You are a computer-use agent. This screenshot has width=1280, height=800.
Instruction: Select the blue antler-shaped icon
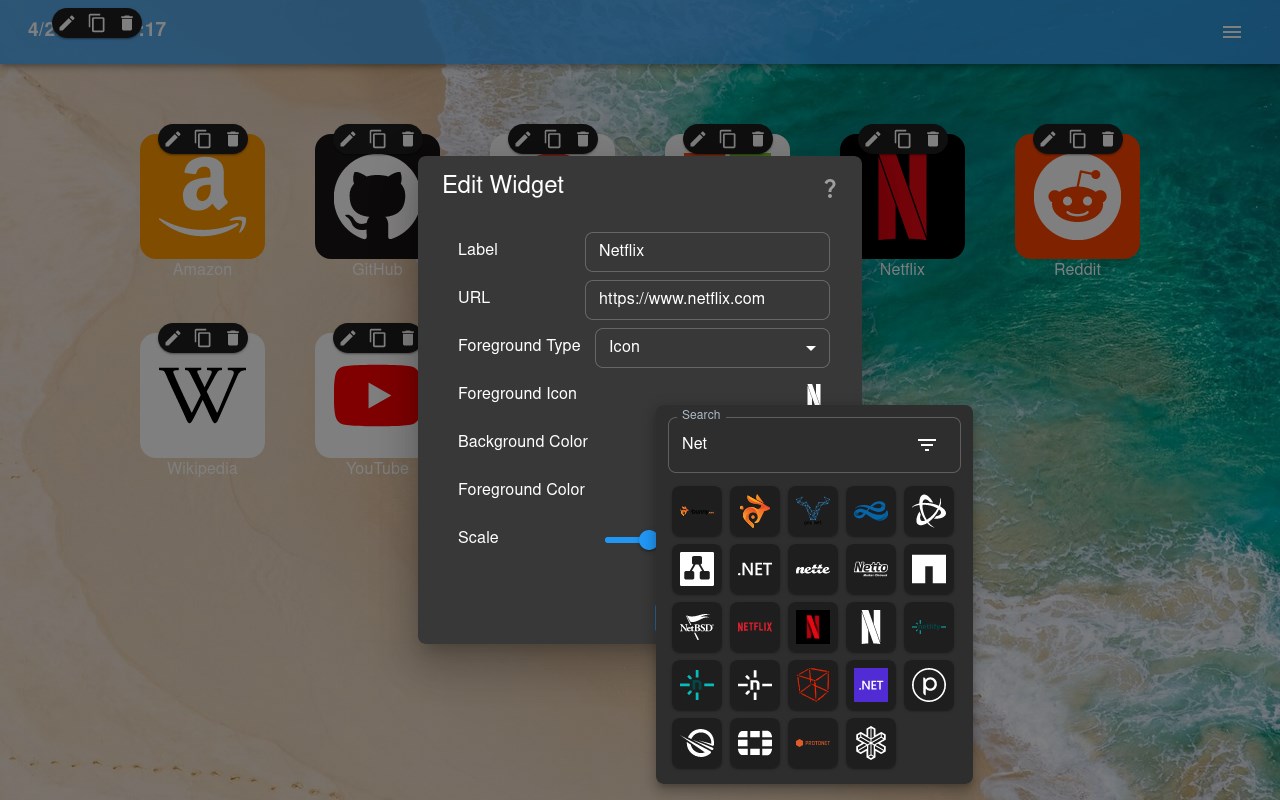pos(813,511)
